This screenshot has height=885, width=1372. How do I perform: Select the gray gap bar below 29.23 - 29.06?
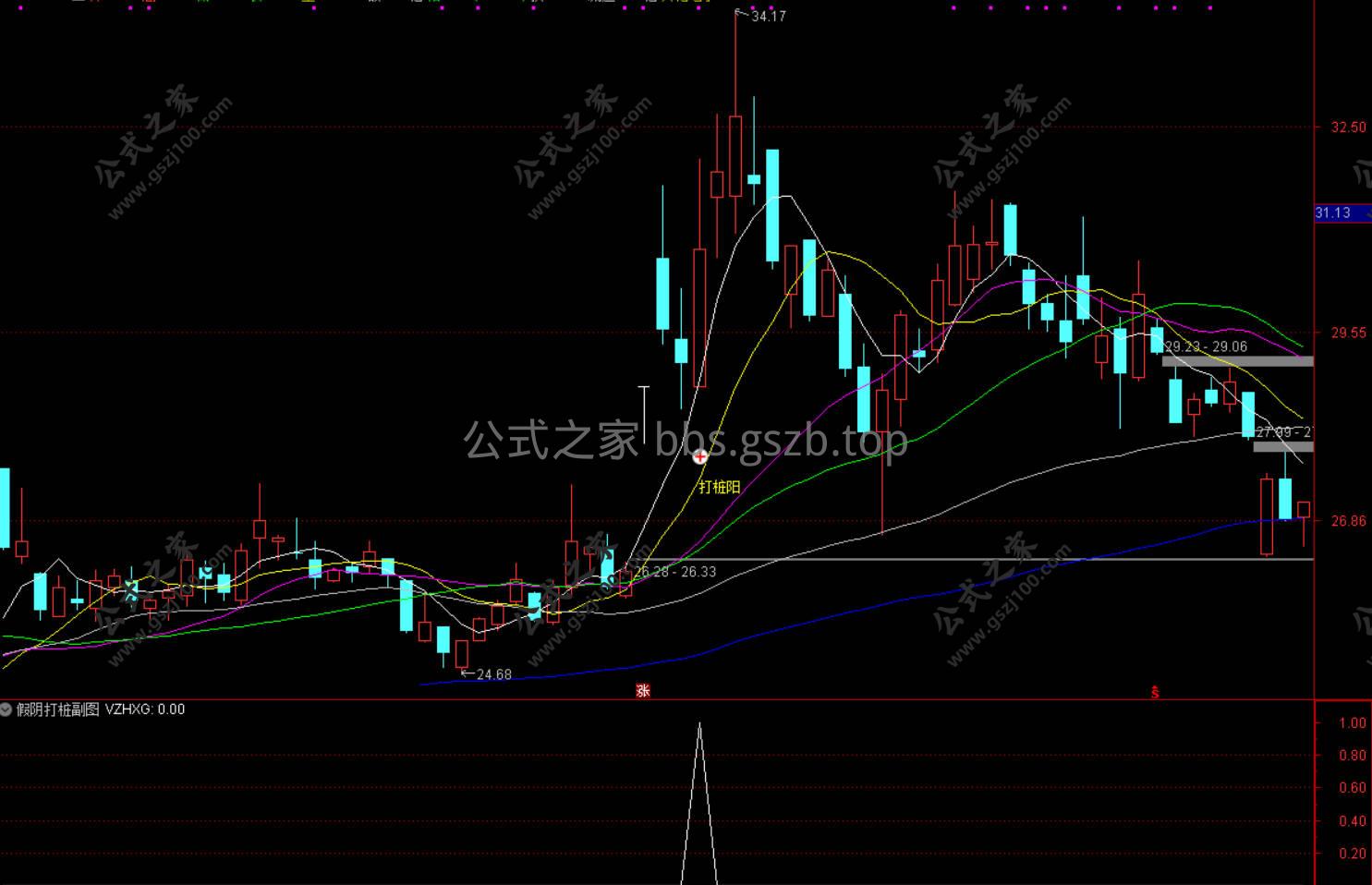tap(1237, 361)
